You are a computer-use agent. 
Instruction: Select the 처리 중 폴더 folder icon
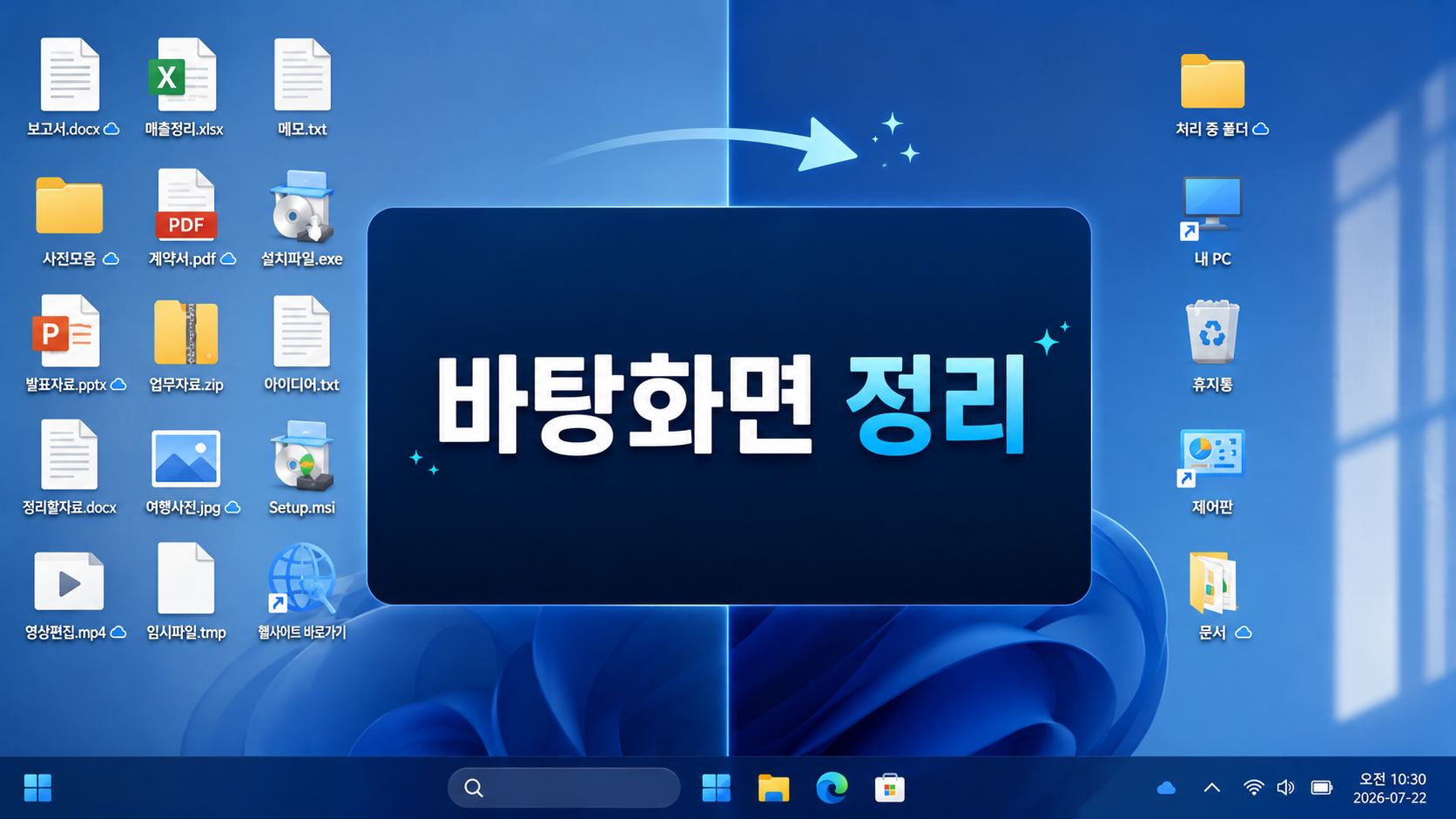tap(1212, 81)
